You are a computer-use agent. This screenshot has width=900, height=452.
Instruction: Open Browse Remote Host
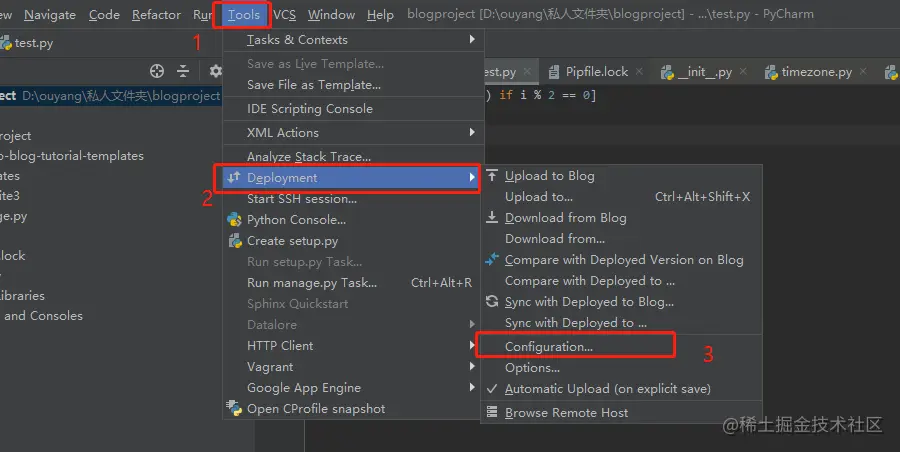coord(622,413)
